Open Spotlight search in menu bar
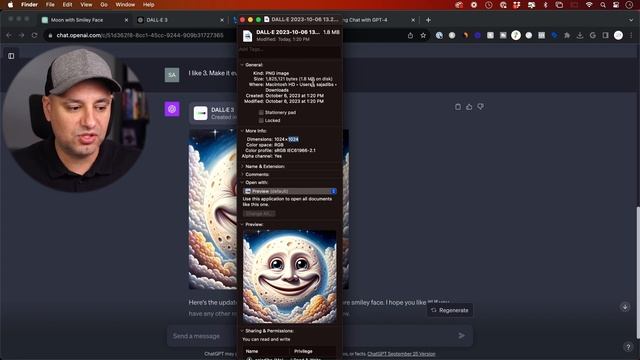Screen dimensions: 640x360 tap(603, 5)
